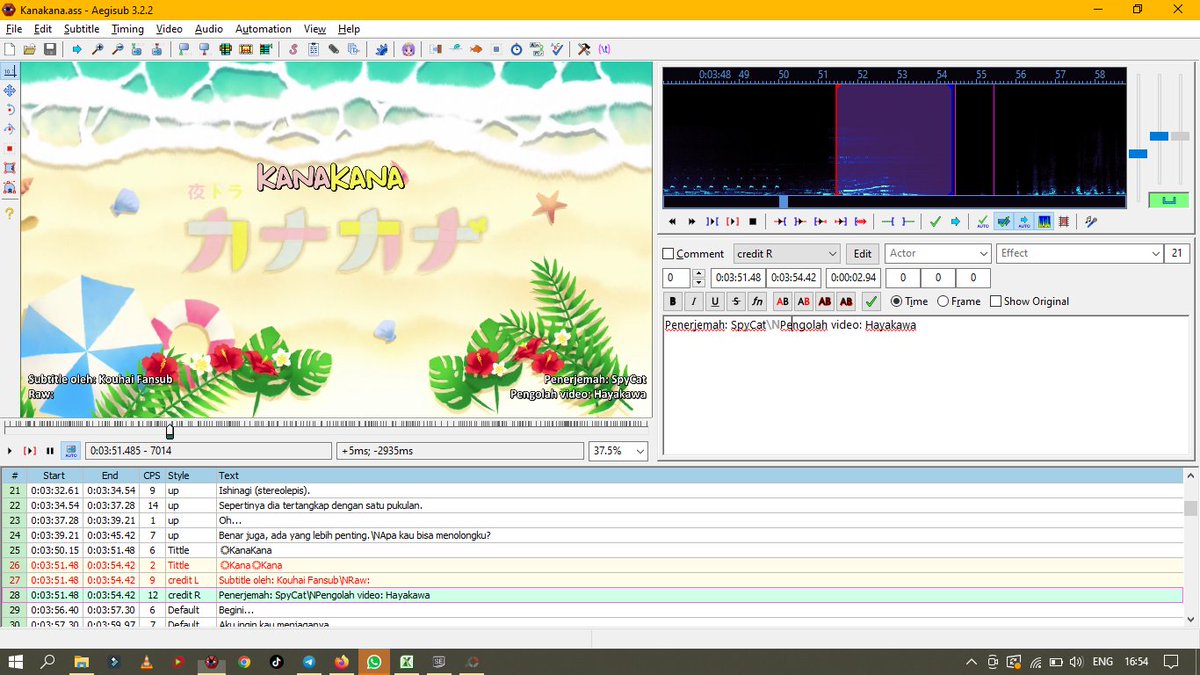Open the Attachments paperclip icon
1200x675 pixels.
(333, 49)
